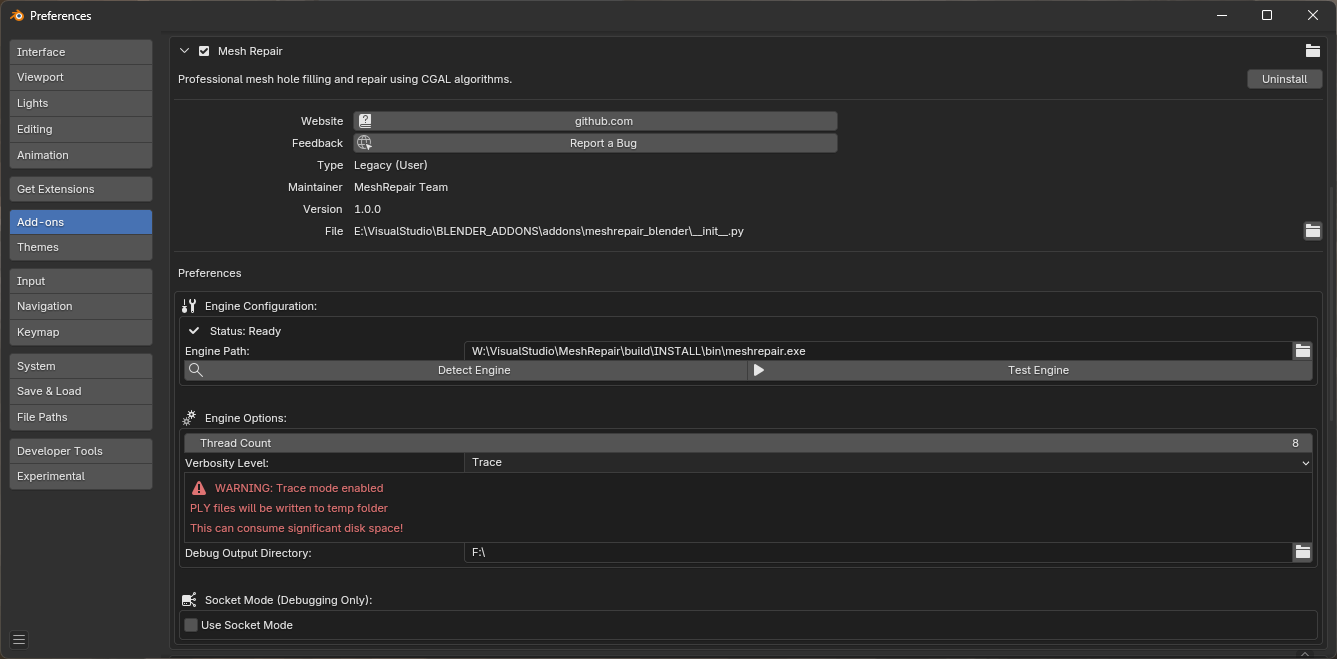Screen dimensions: 1337x659
Task: Click inside the Engine Path text field
Action: coord(880,350)
